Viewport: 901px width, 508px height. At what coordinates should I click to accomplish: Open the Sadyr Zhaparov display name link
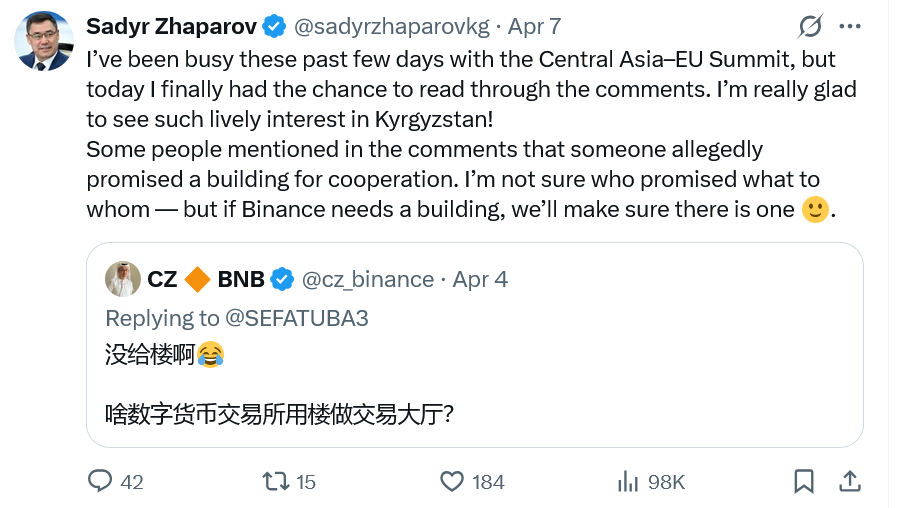pos(172,25)
